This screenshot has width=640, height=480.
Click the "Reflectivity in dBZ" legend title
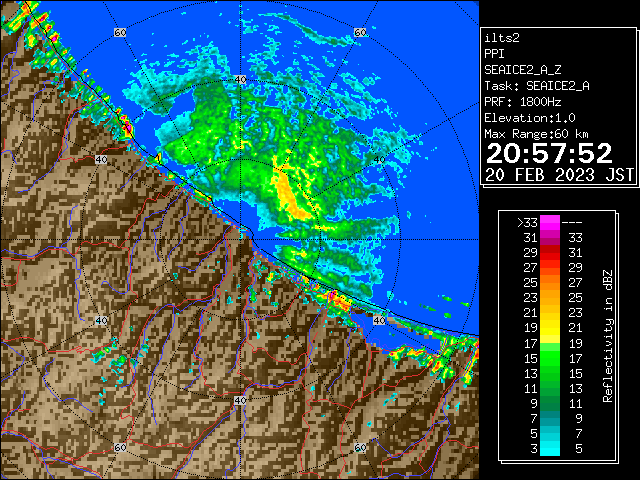tap(607, 336)
